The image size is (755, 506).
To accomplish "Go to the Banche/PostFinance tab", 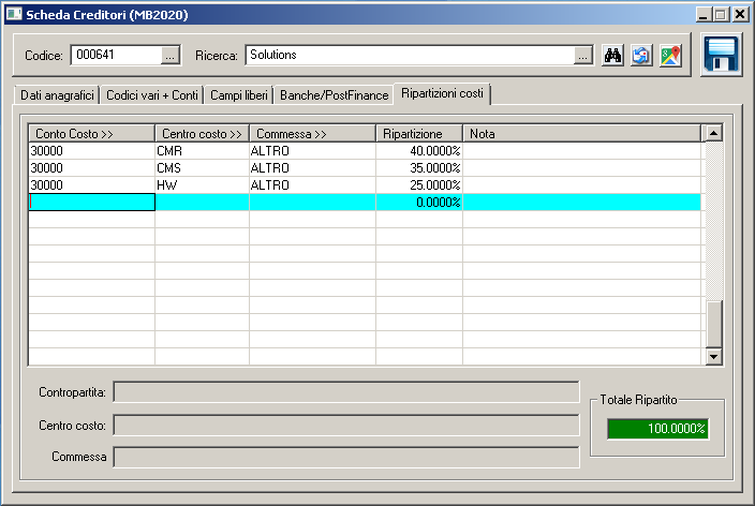I will coord(334,95).
